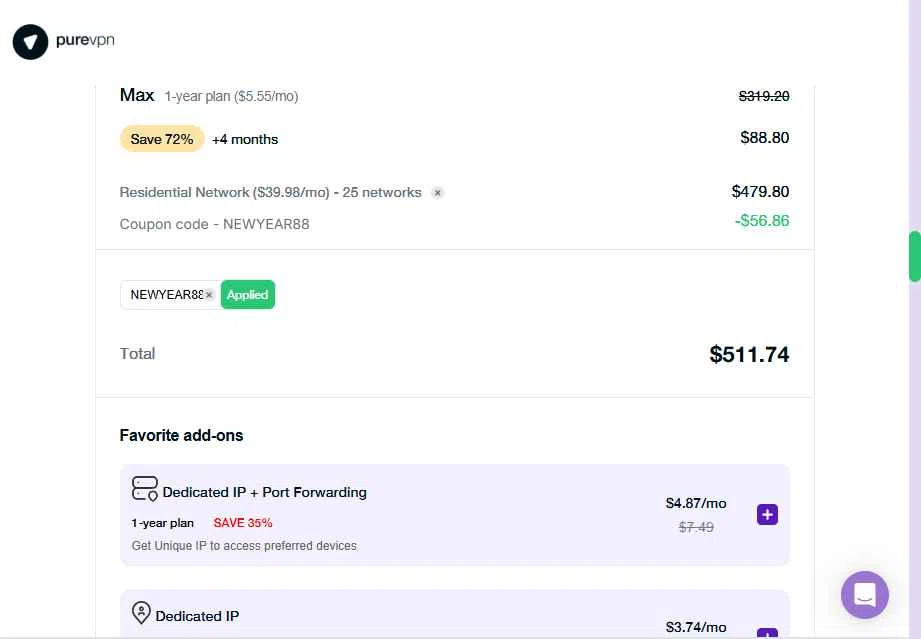The image size is (921, 639).
Task: Click the Favorite add-ons heading
Action: click(x=181, y=435)
